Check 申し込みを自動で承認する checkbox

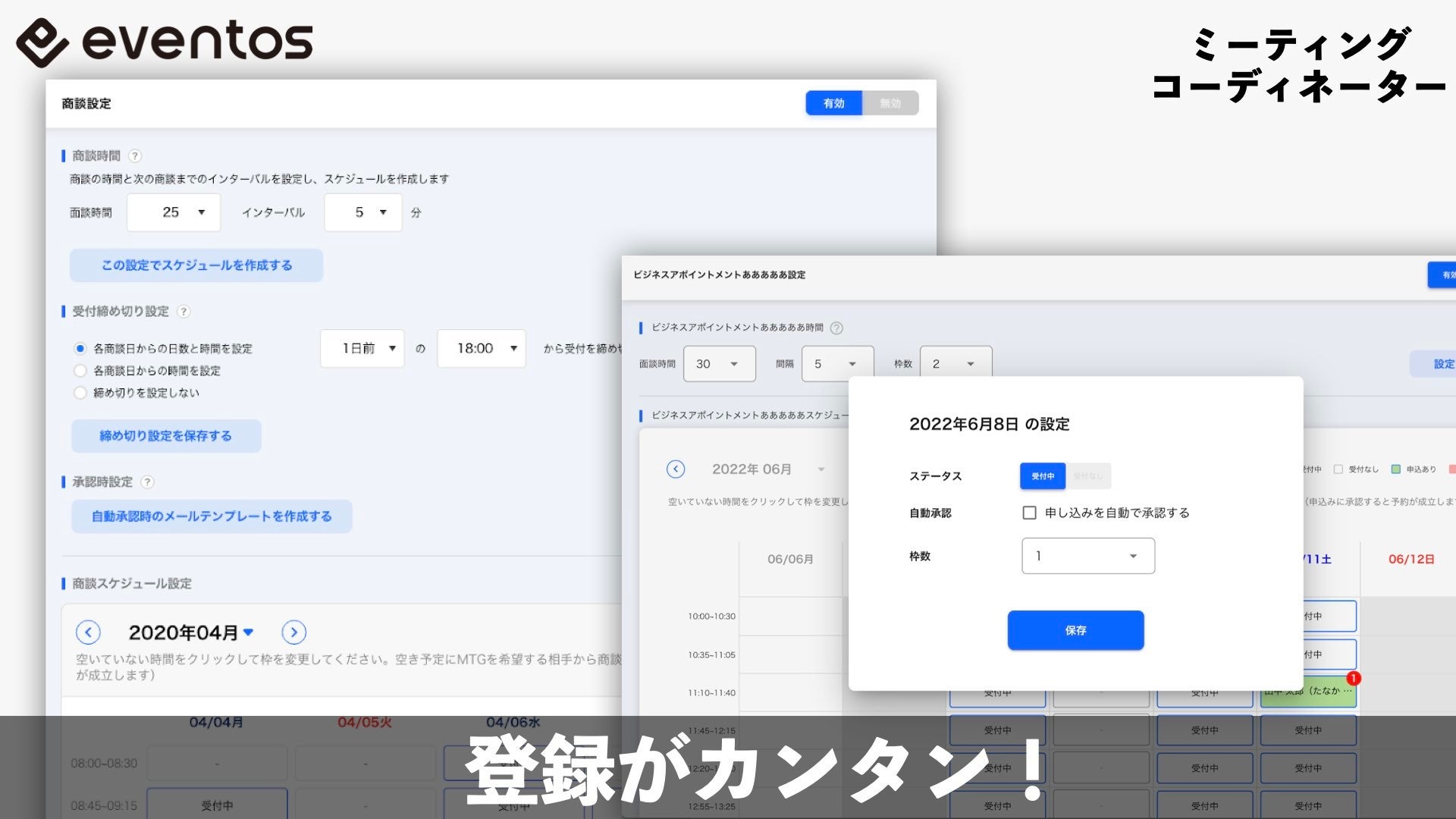click(1029, 513)
